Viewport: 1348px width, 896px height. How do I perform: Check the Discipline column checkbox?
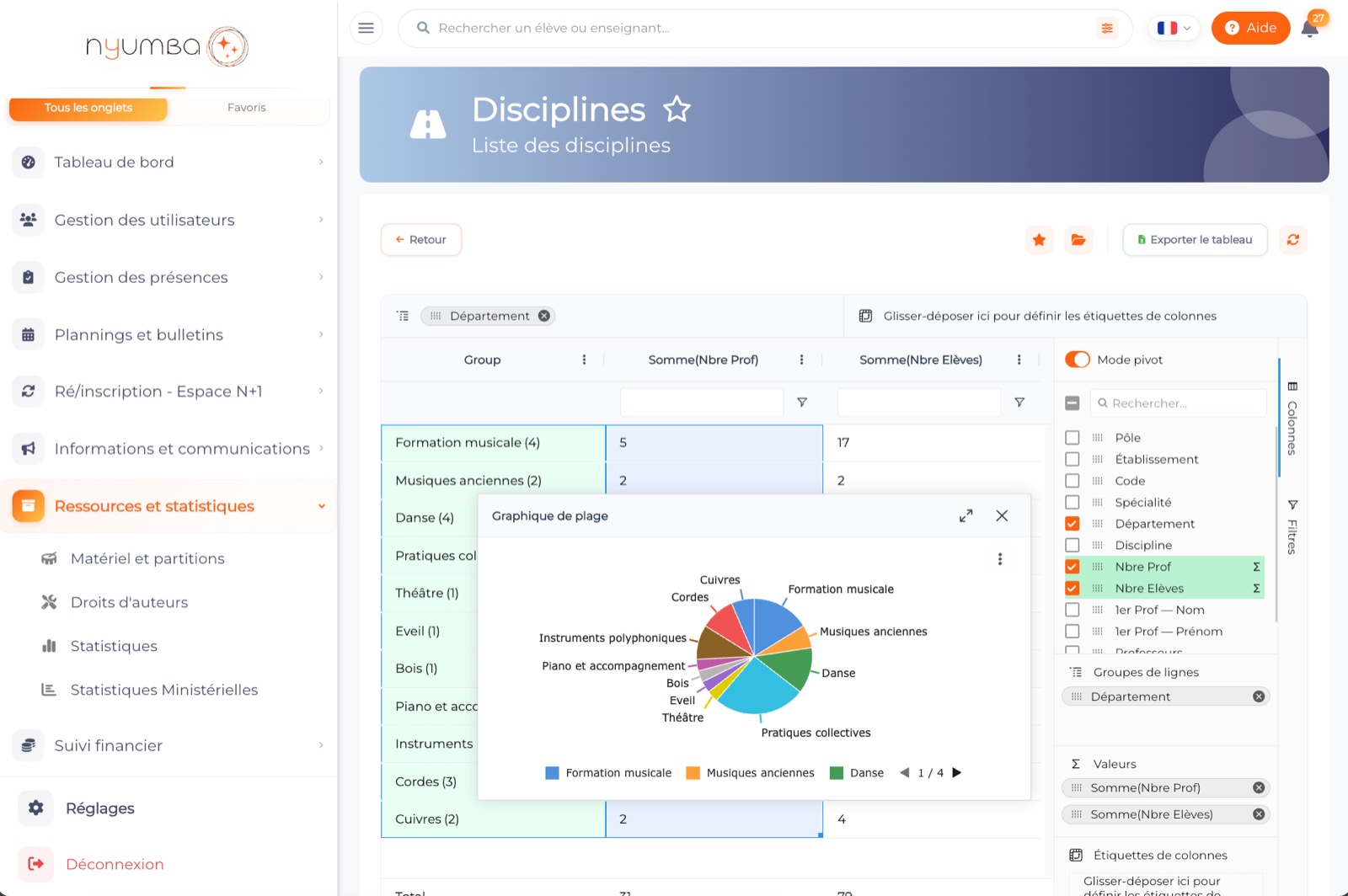(x=1073, y=545)
